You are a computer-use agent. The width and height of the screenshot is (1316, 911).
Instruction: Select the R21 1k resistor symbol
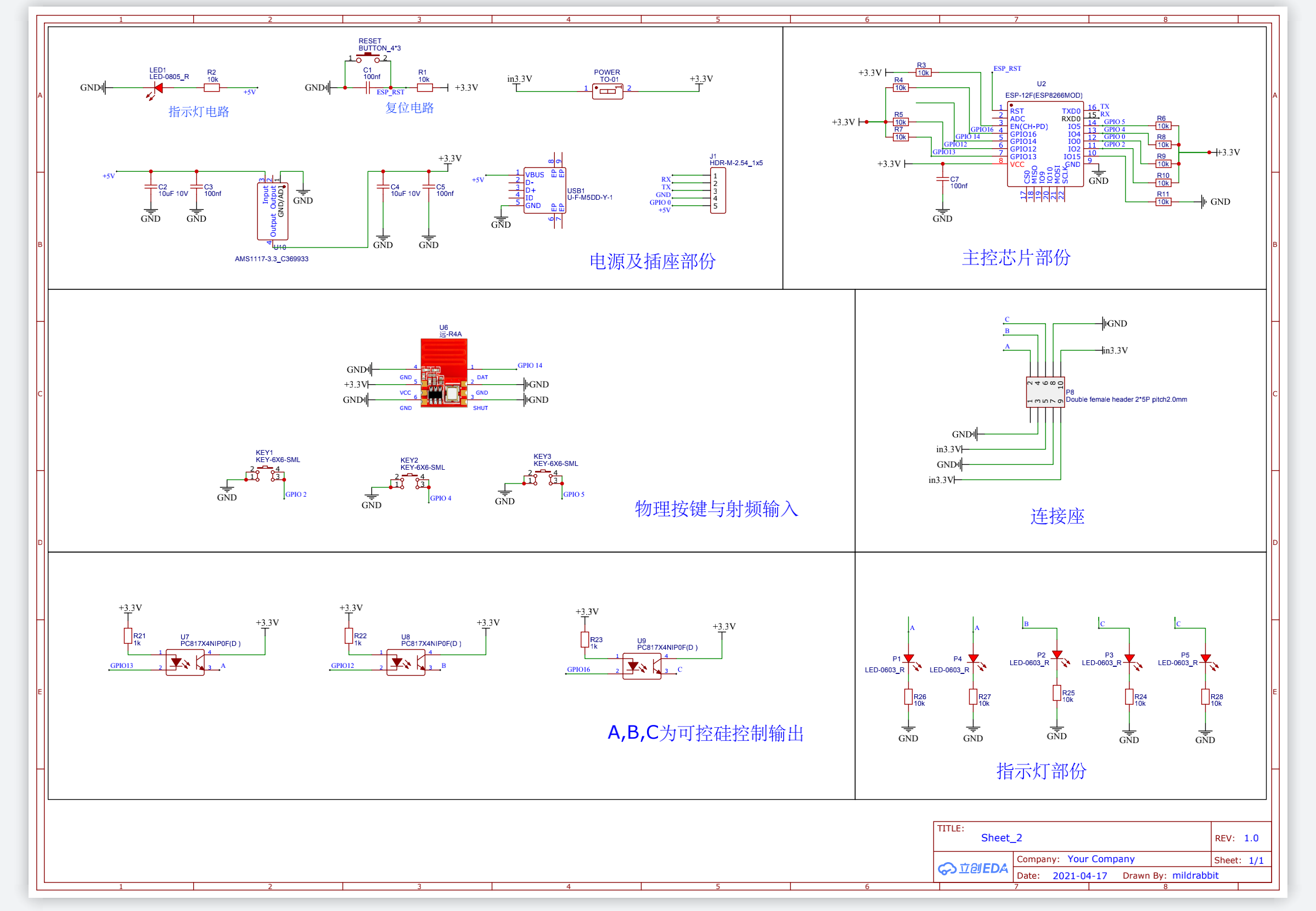tap(128, 636)
